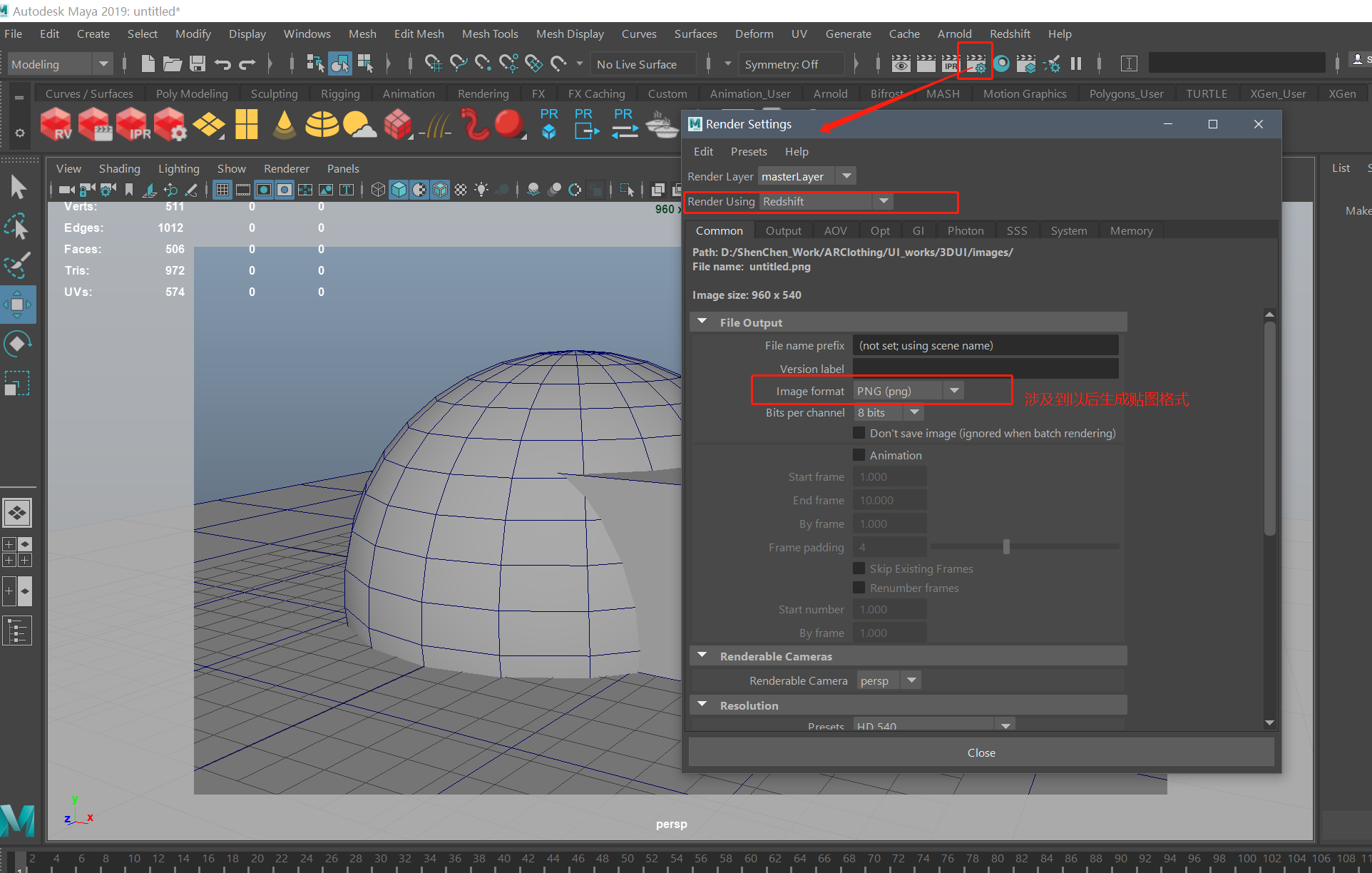Select the arrow Select tool
The width and height of the screenshot is (1372, 873).
(18, 188)
